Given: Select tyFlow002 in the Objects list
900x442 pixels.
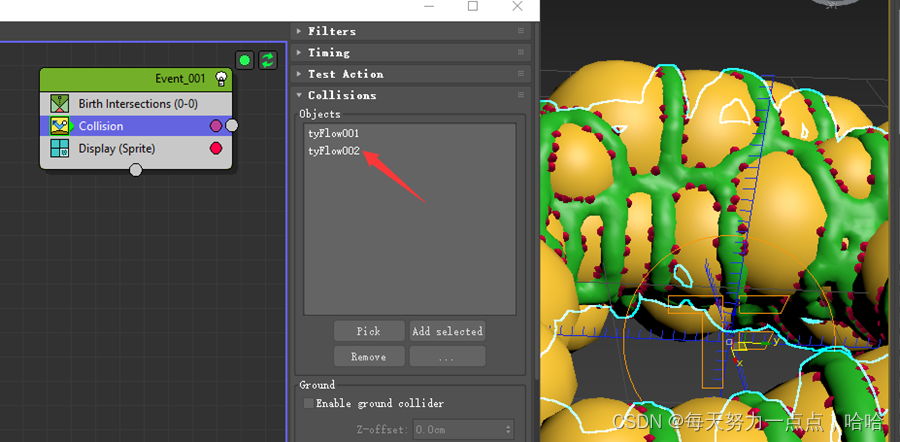Looking at the screenshot, I should click(333, 152).
